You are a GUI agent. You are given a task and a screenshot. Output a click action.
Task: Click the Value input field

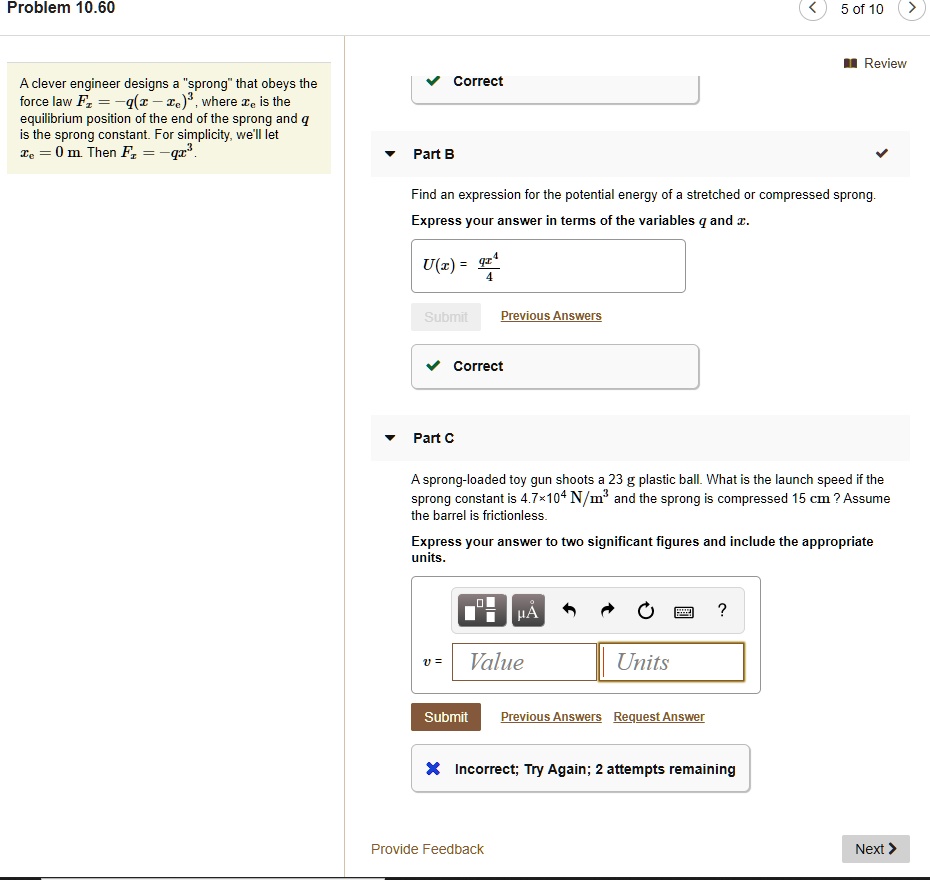524,662
